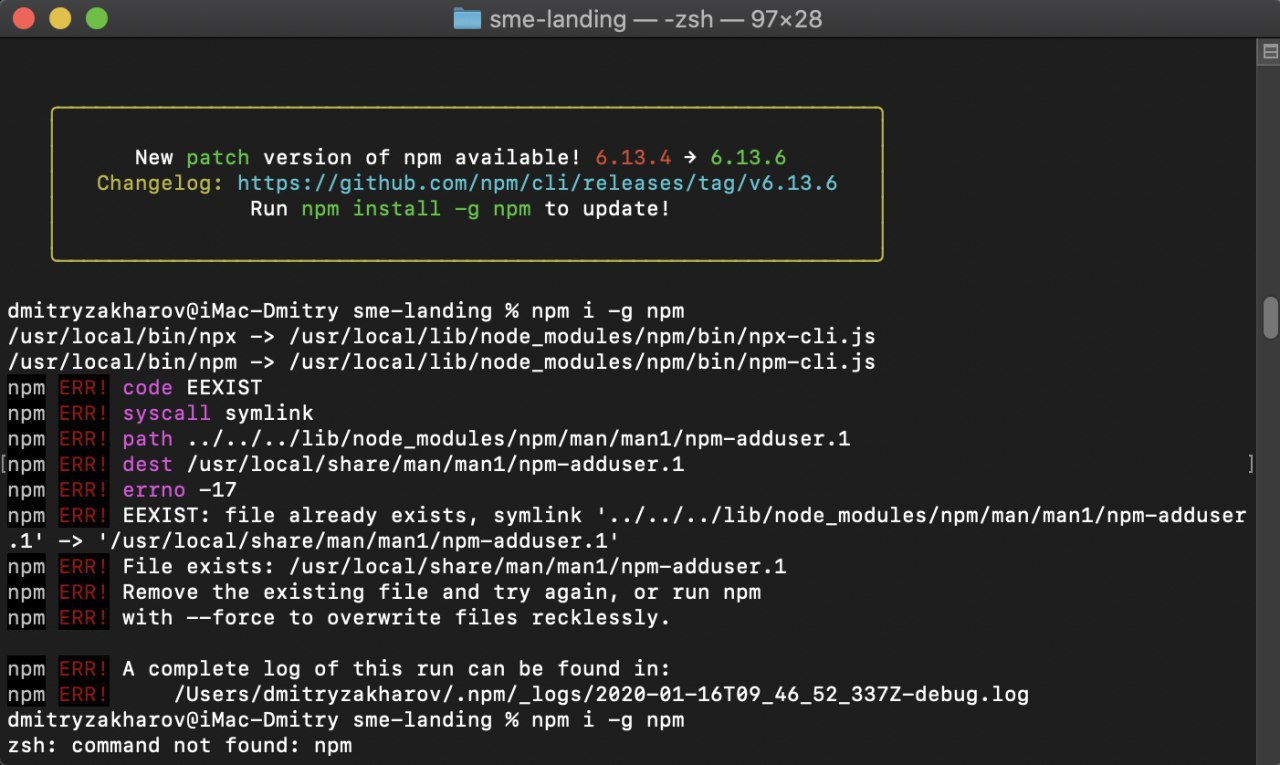Click the 'syscall symlink' error line
The image size is (1280, 765).
tap(160, 413)
